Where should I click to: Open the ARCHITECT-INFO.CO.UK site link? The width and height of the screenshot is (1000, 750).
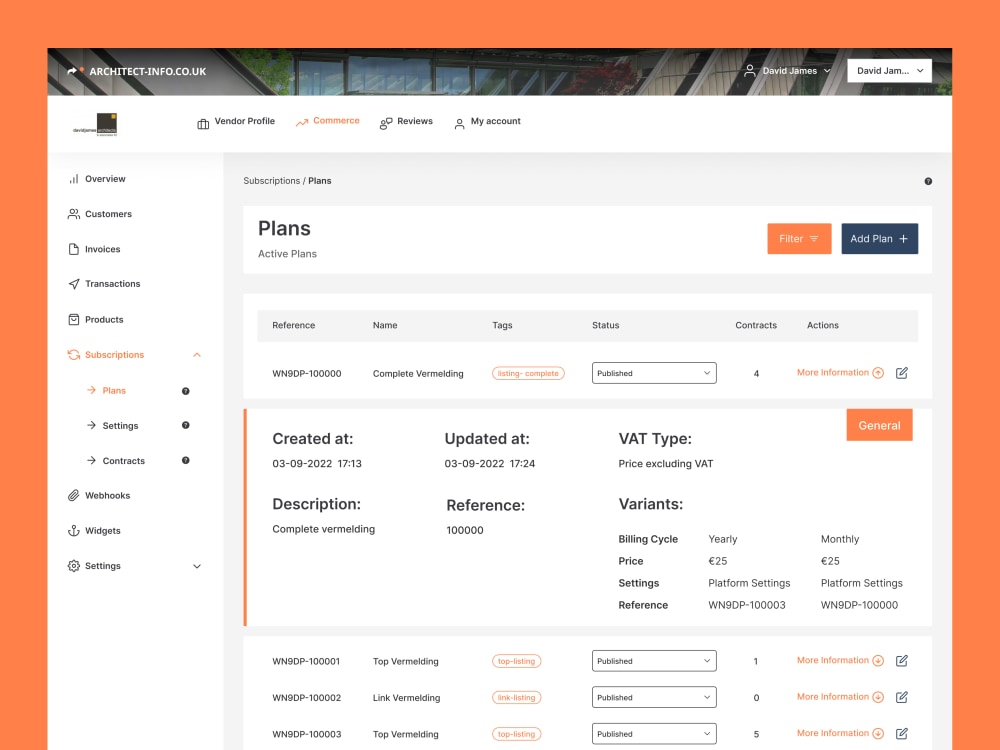147,71
